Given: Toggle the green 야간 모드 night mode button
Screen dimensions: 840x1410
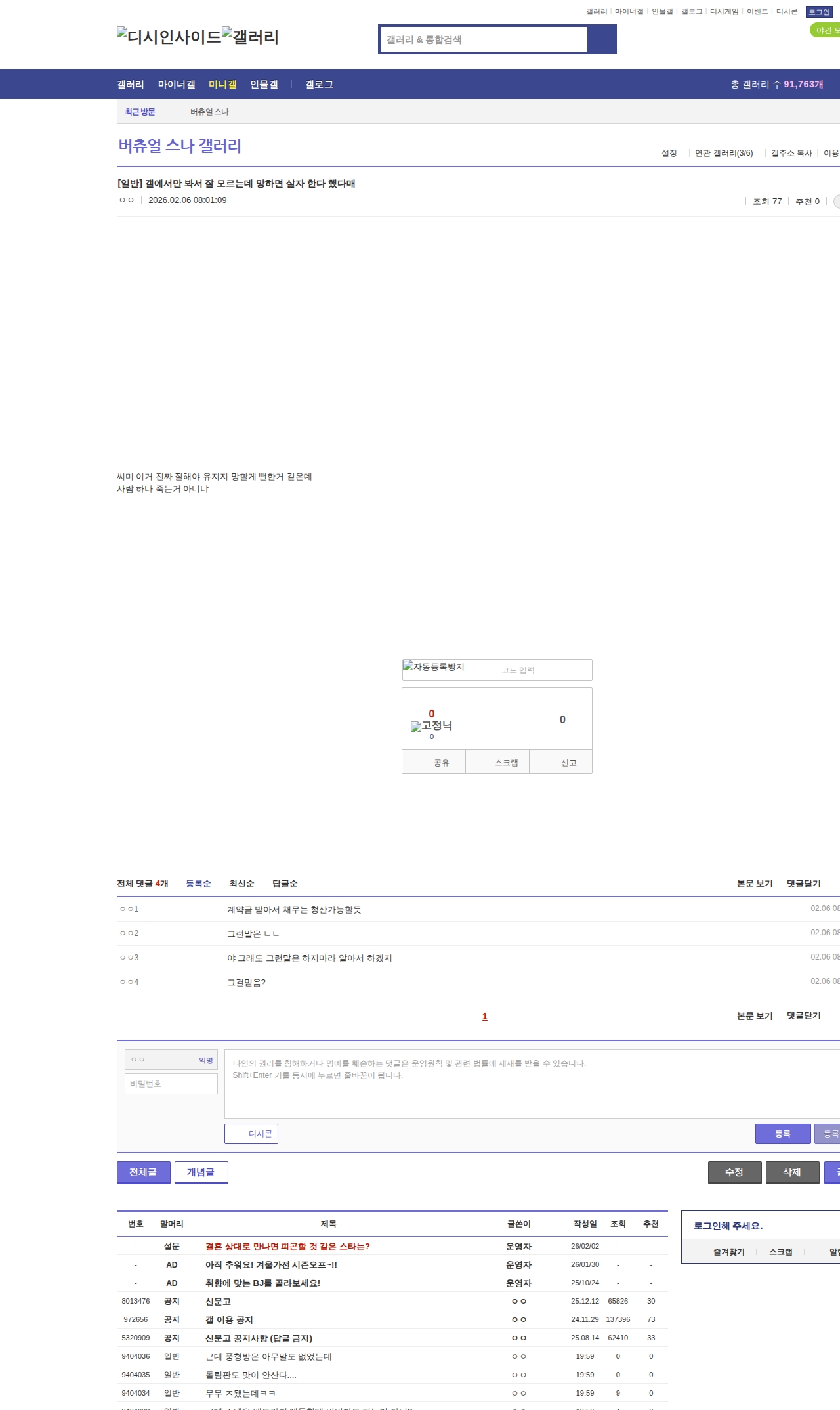Looking at the screenshot, I should pos(825,30).
